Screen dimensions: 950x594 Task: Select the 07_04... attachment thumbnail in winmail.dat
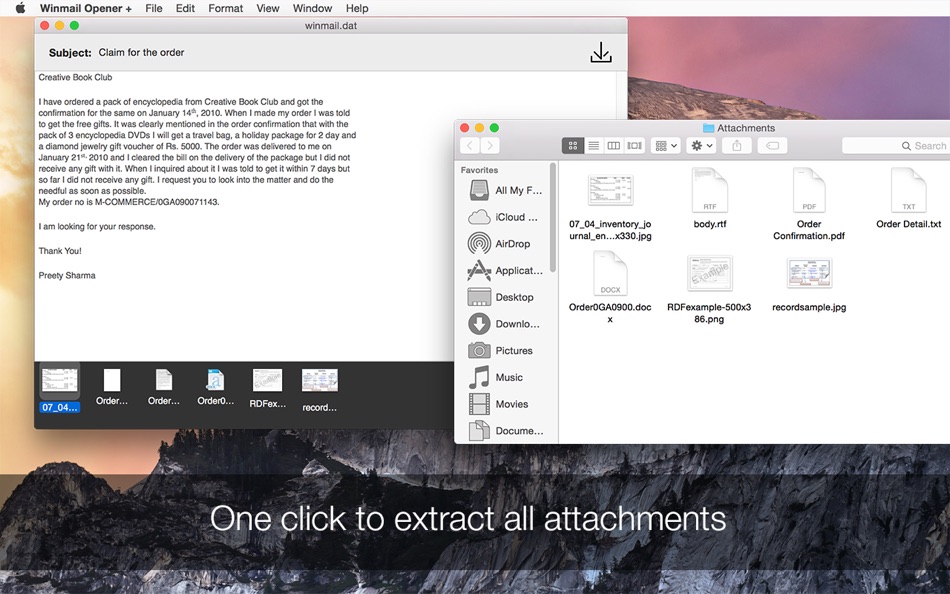tap(59, 381)
